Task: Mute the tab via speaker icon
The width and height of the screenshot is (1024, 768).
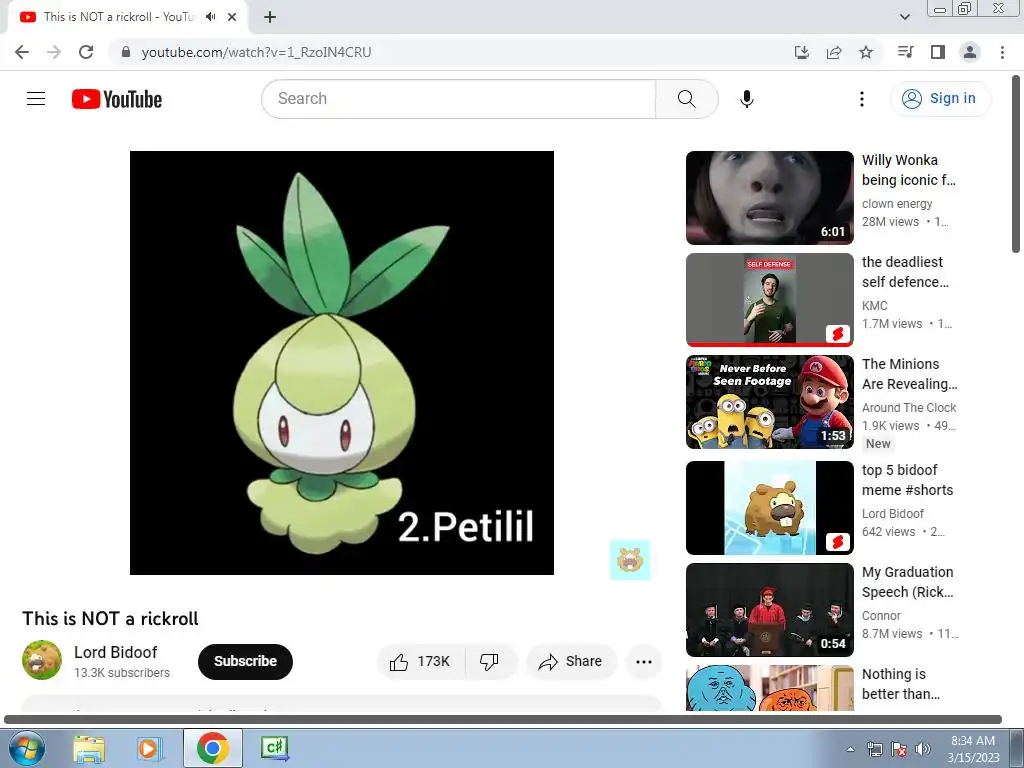Action: click(210, 17)
